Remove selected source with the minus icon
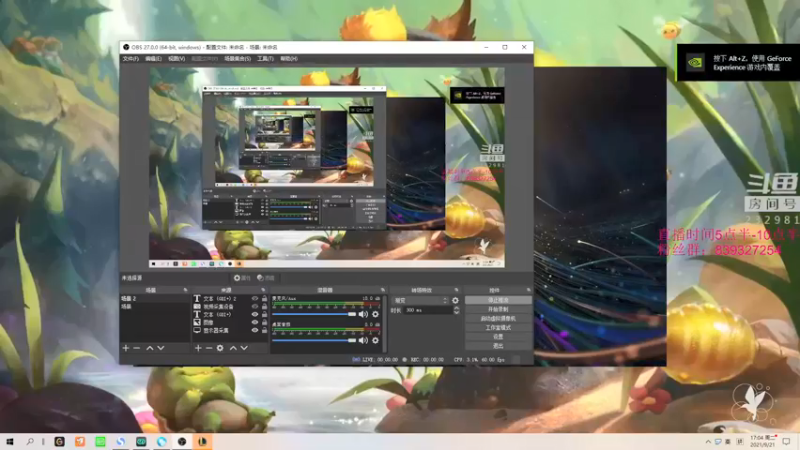The image size is (800, 450). tap(209, 348)
